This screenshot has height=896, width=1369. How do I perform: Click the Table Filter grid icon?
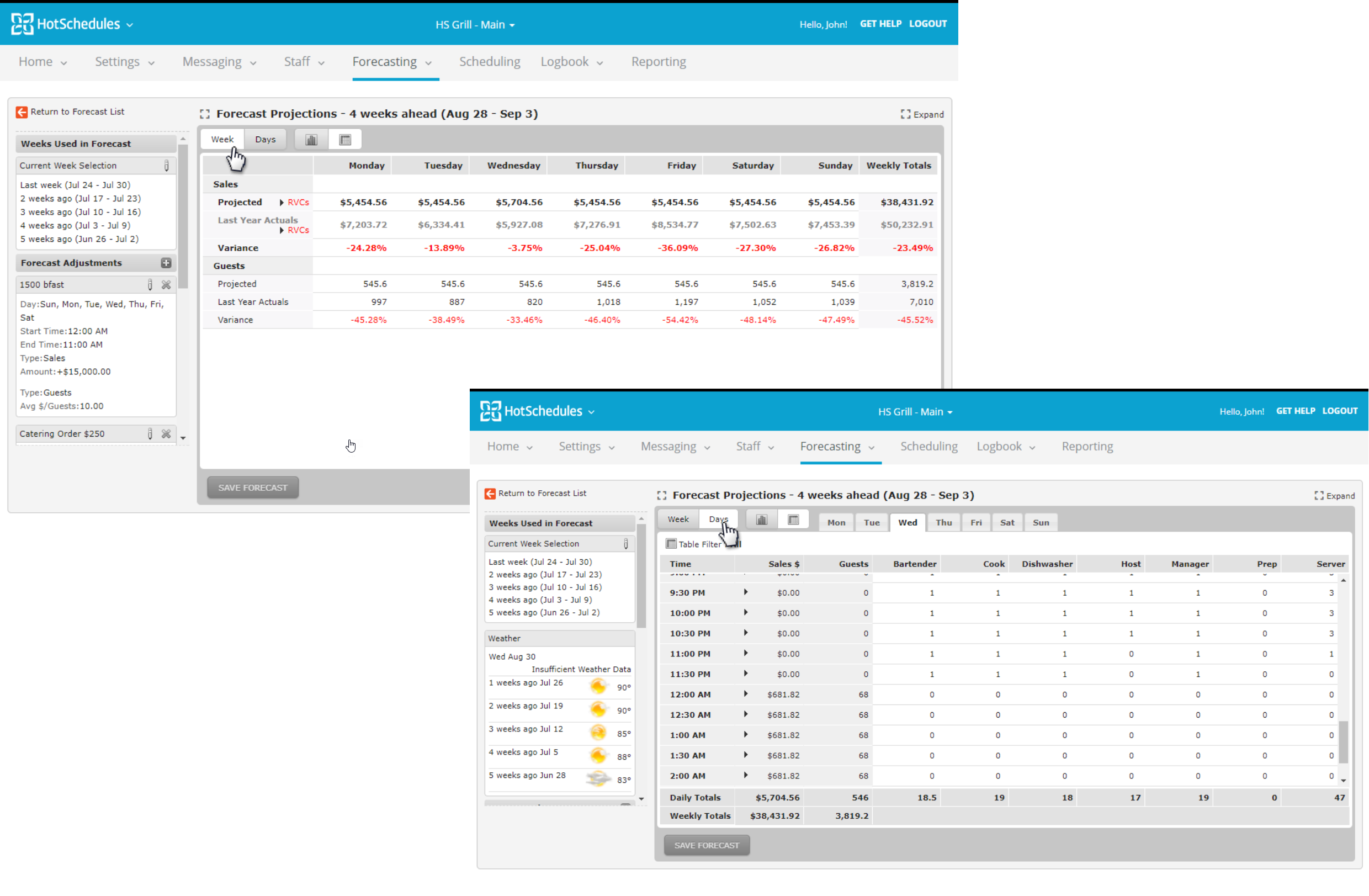[671, 544]
